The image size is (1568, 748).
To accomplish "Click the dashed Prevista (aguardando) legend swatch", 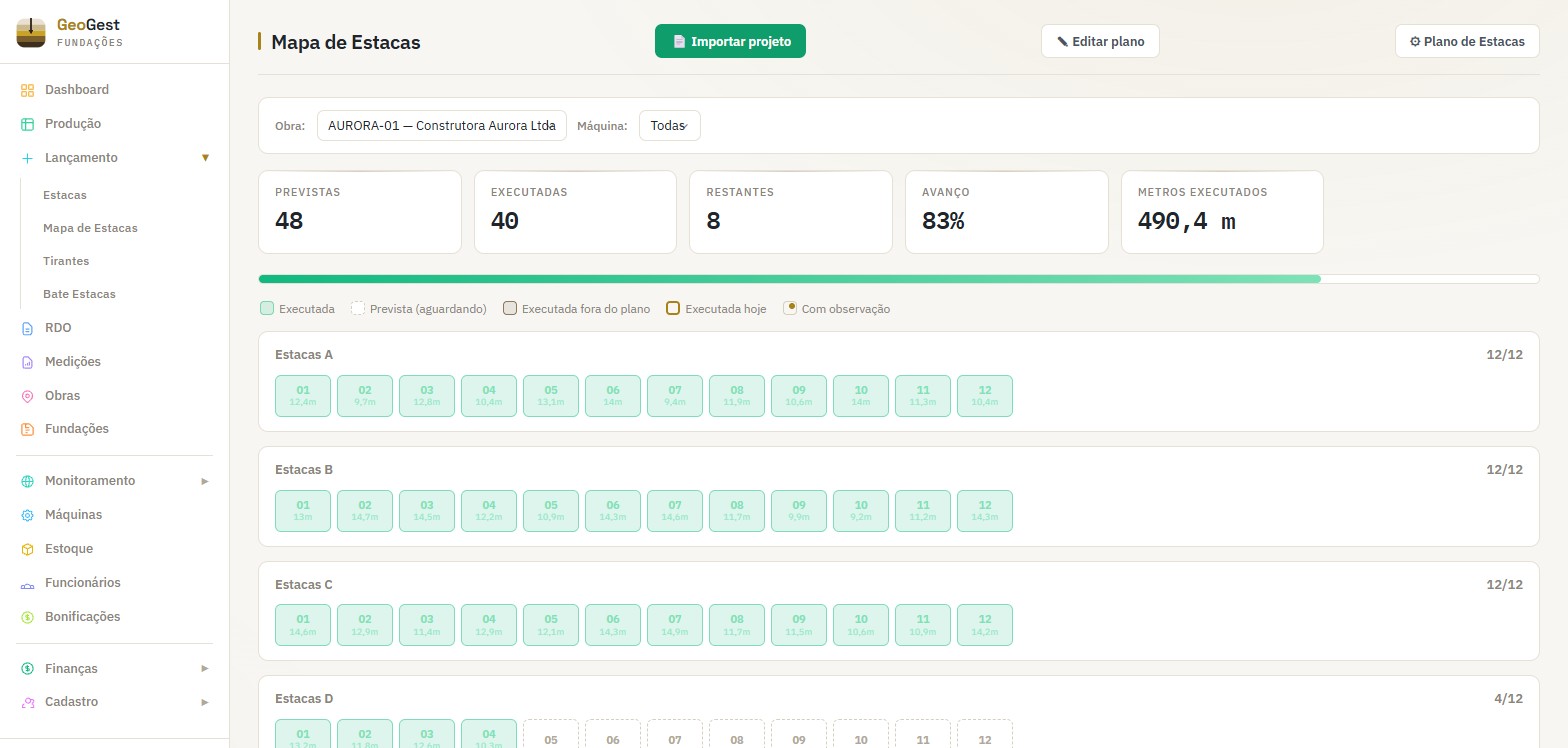I will tap(358, 309).
